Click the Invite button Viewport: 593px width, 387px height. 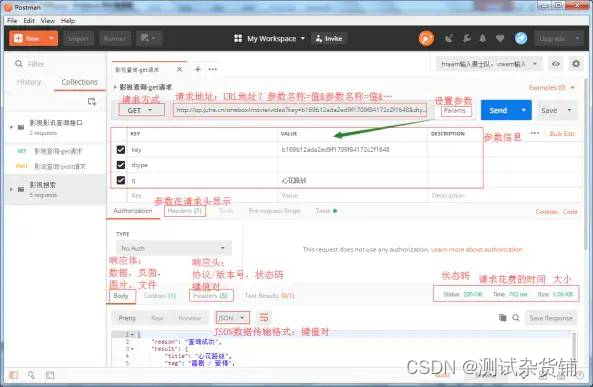point(329,39)
